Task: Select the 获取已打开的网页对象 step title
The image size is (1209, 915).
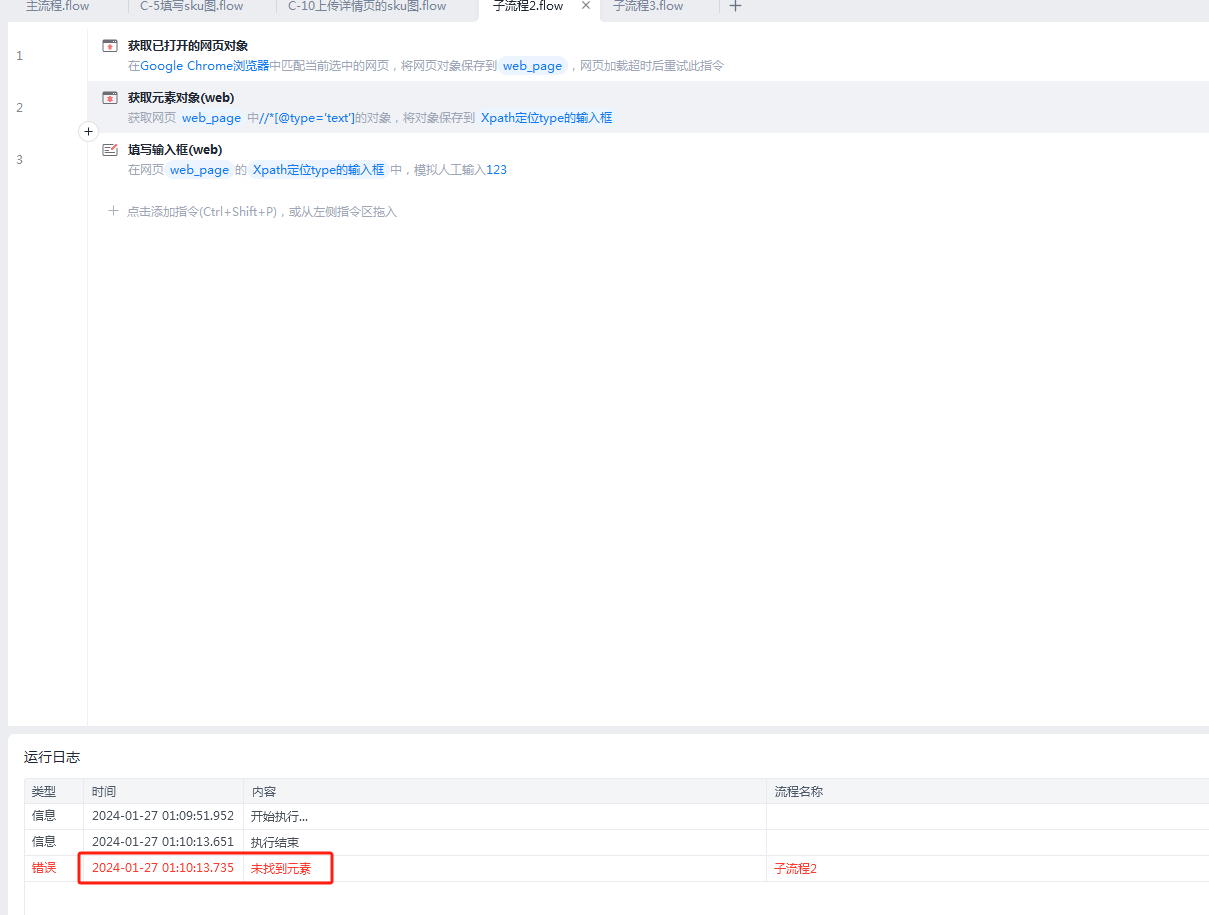Action: [188, 46]
